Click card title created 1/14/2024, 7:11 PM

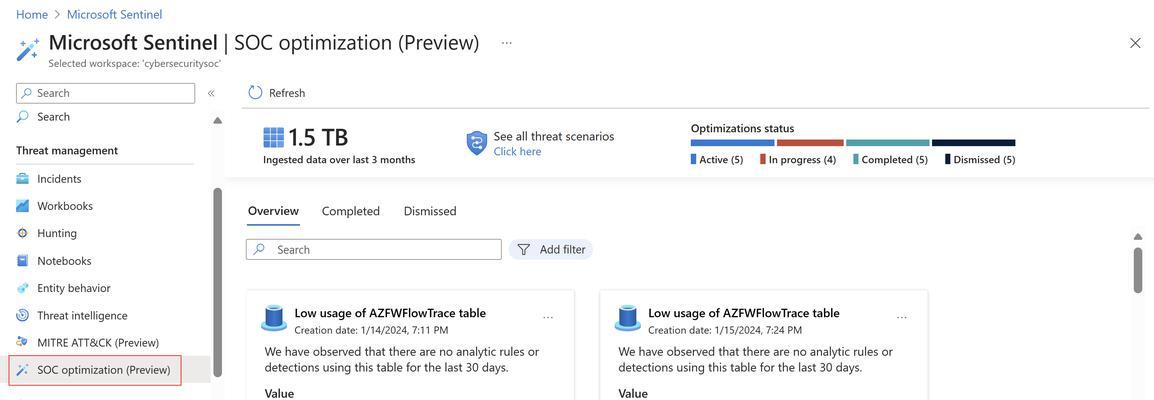tap(390, 313)
